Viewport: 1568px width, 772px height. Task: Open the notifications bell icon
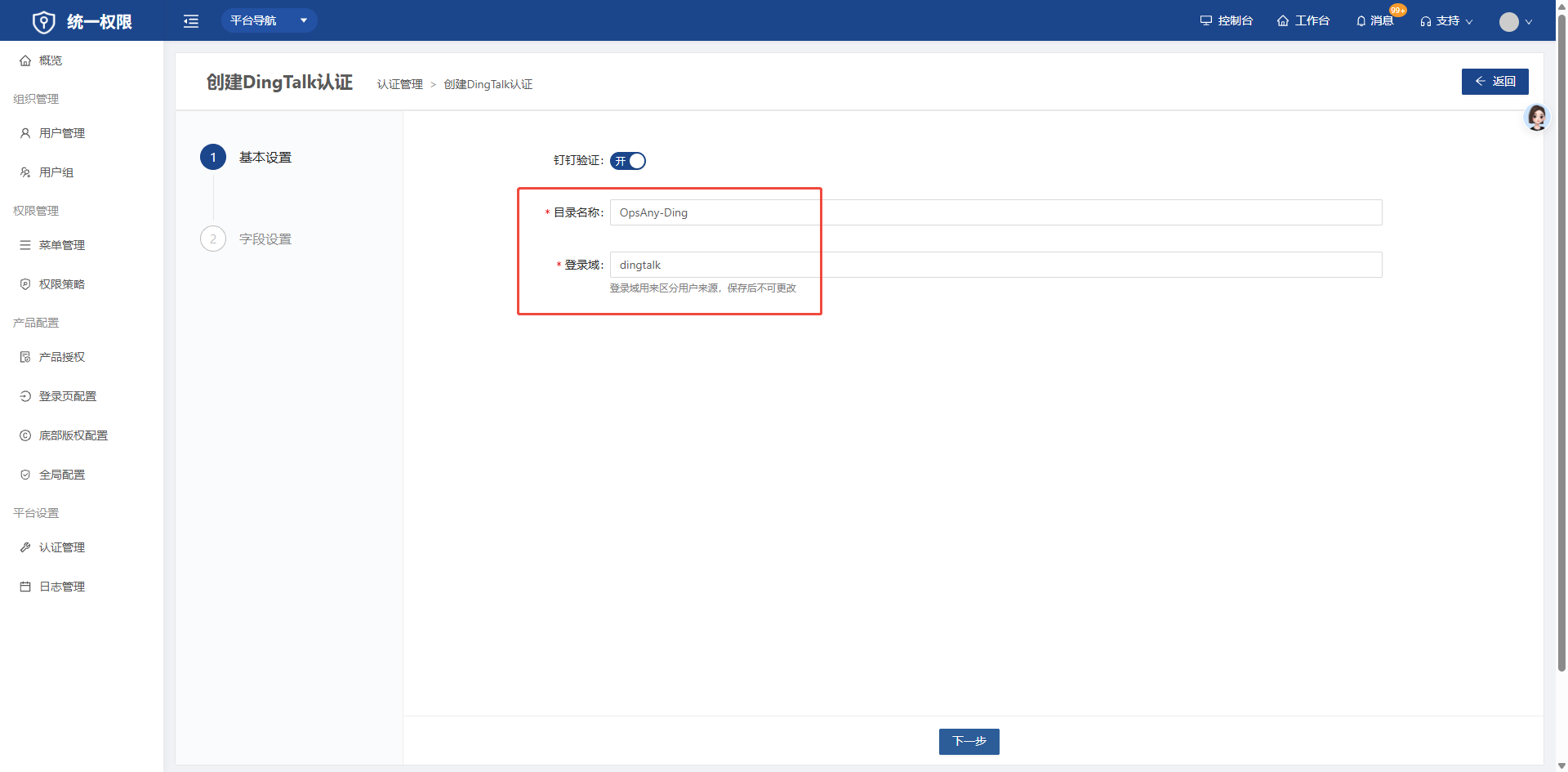(1361, 21)
